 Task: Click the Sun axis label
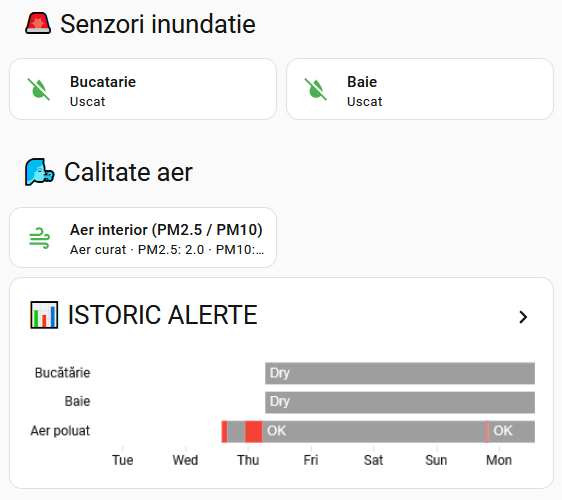click(x=436, y=460)
